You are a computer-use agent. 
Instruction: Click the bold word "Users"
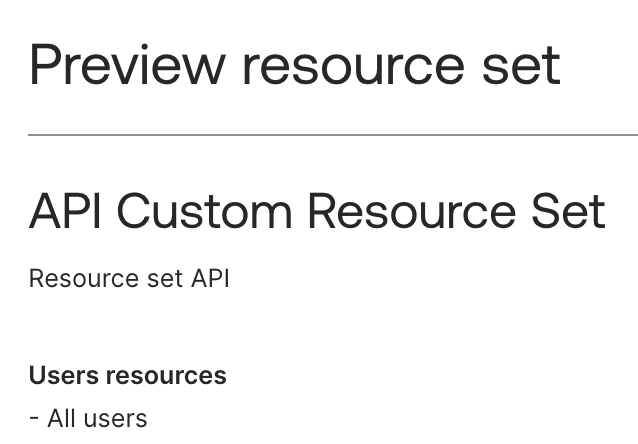click(63, 375)
